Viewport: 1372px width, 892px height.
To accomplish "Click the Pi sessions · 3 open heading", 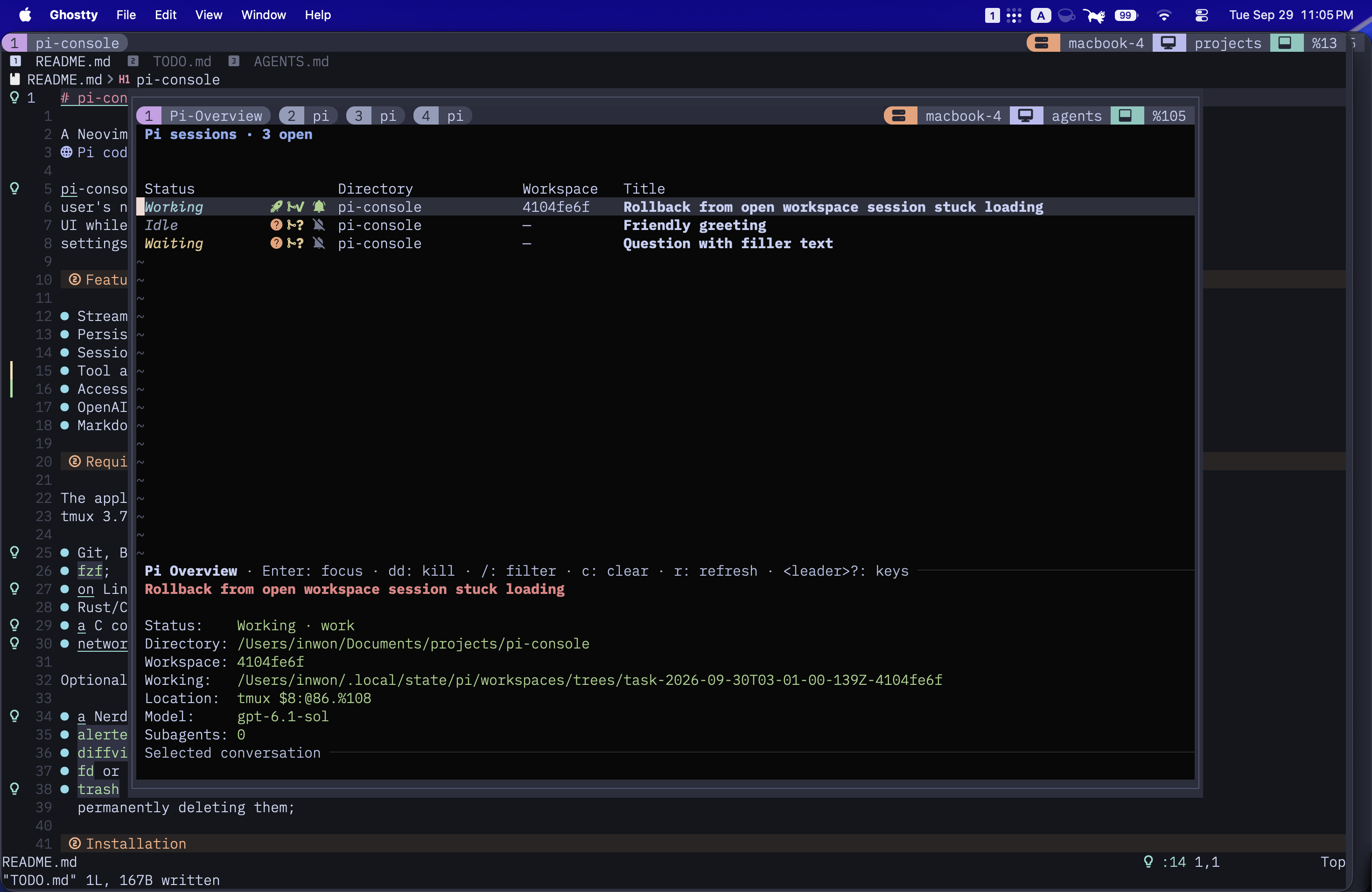I will 228,134.
